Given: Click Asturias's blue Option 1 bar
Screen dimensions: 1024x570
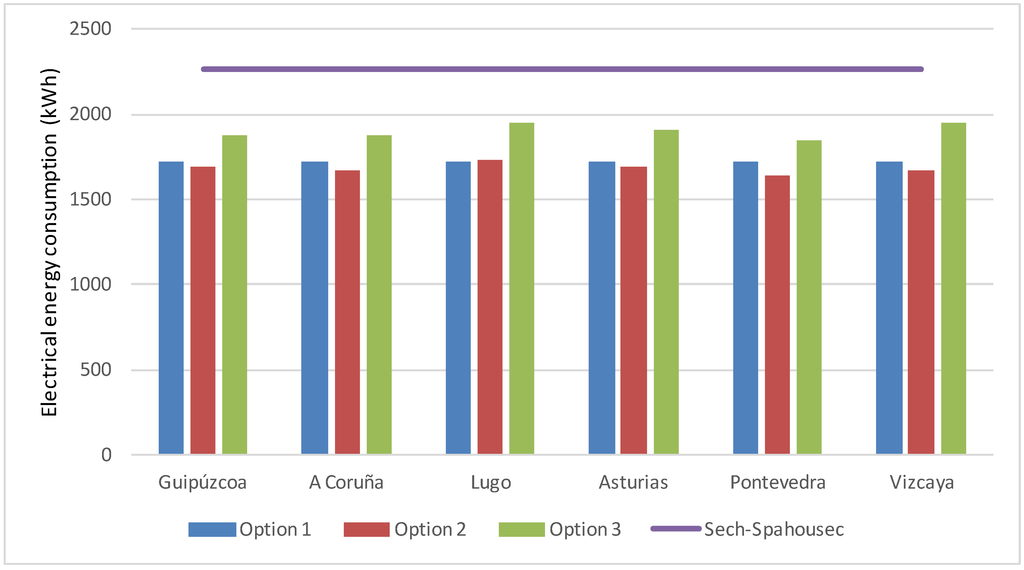Looking at the screenshot, I should pyautogui.click(x=602, y=308).
